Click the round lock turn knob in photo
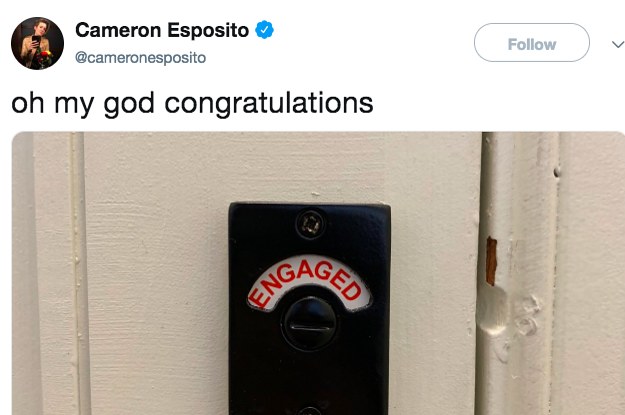 [309, 323]
